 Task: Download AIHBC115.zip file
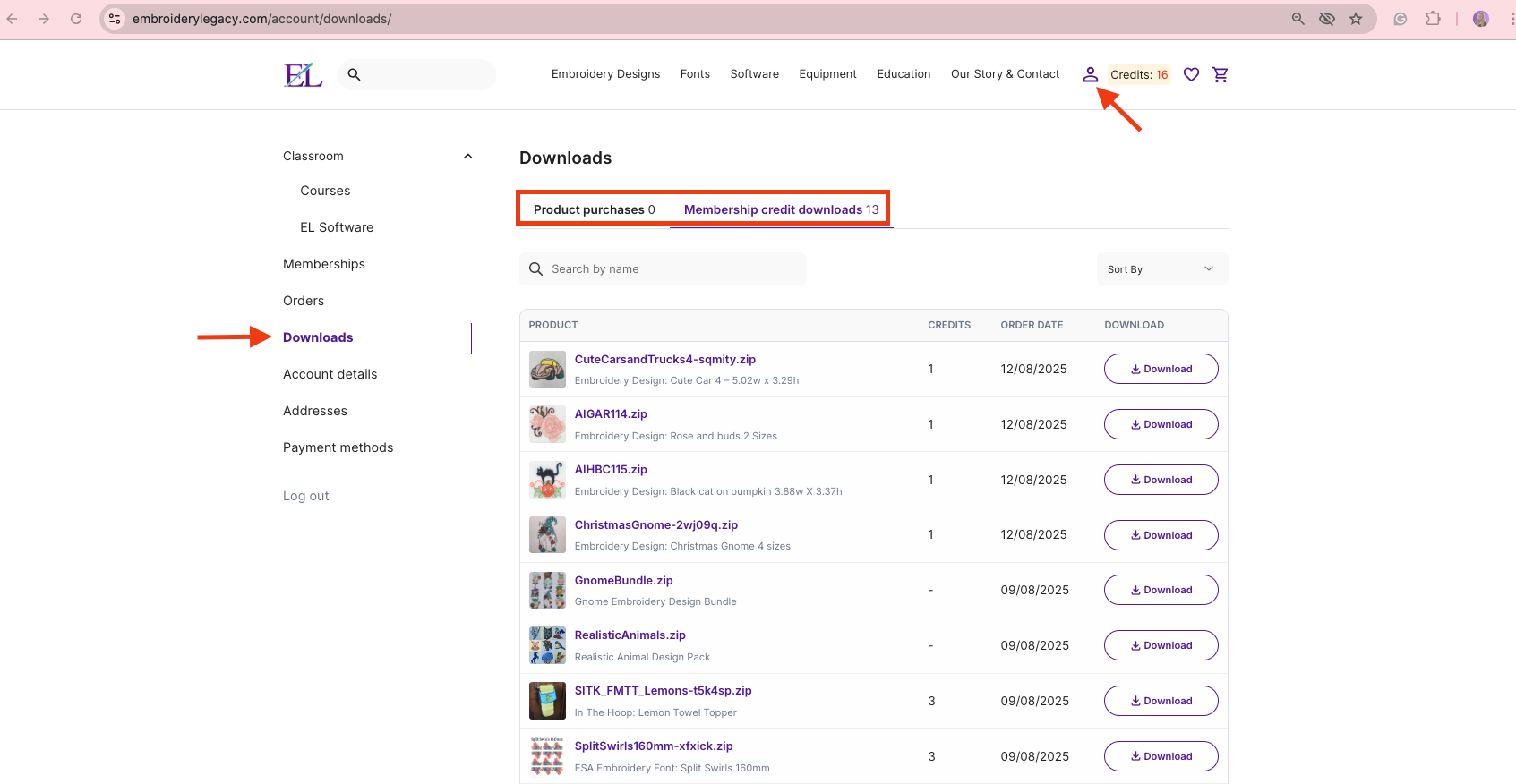pos(1161,480)
